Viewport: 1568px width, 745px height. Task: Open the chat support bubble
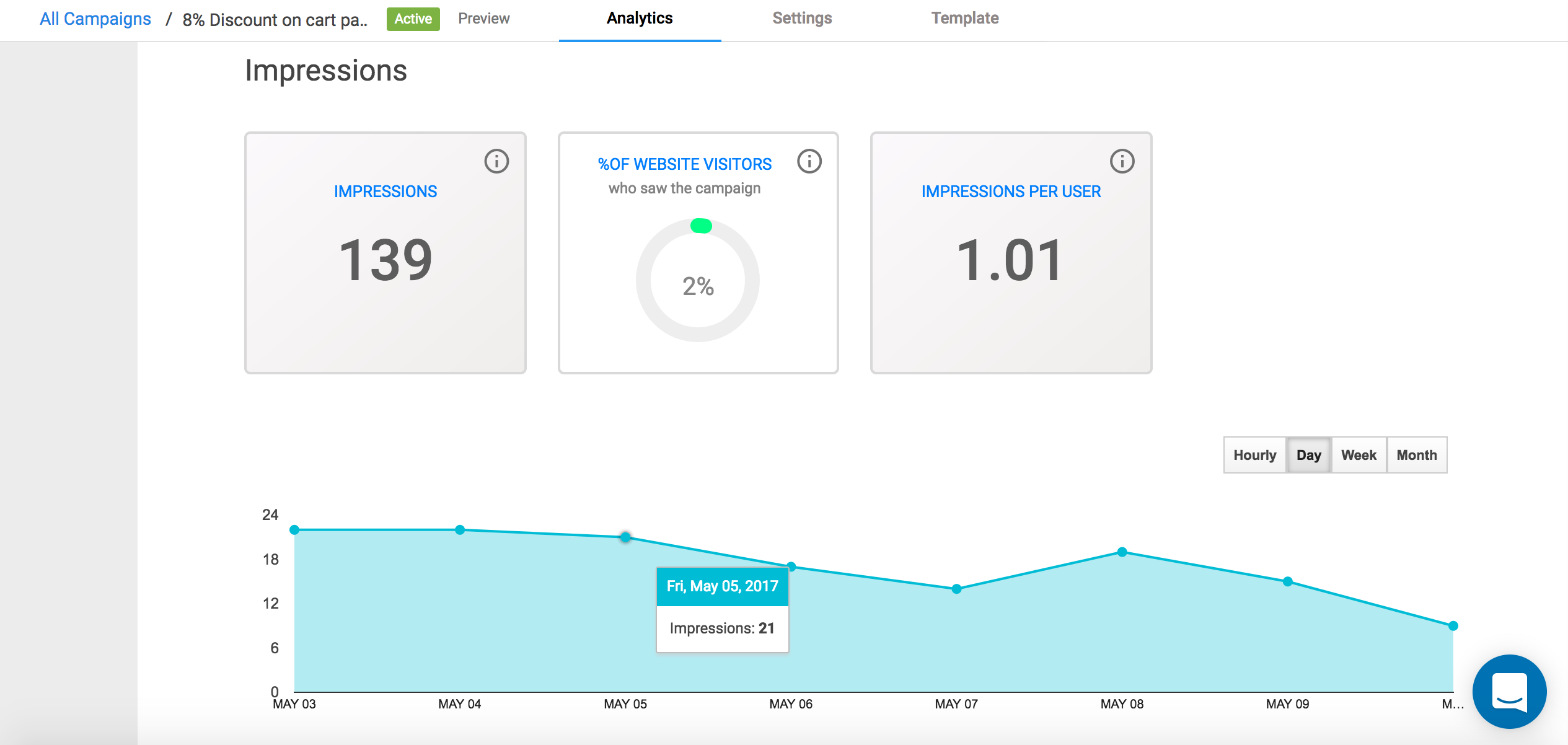[x=1509, y=691]
